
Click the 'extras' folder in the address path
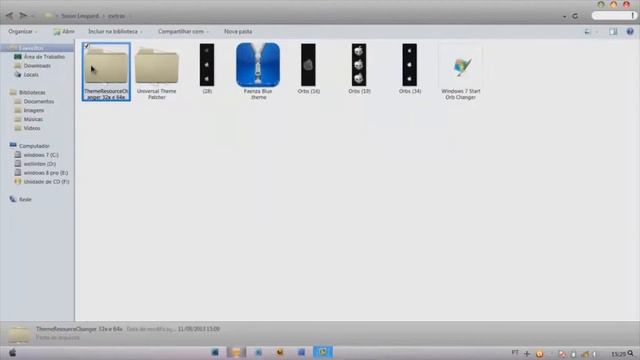[x=117, y=16]
